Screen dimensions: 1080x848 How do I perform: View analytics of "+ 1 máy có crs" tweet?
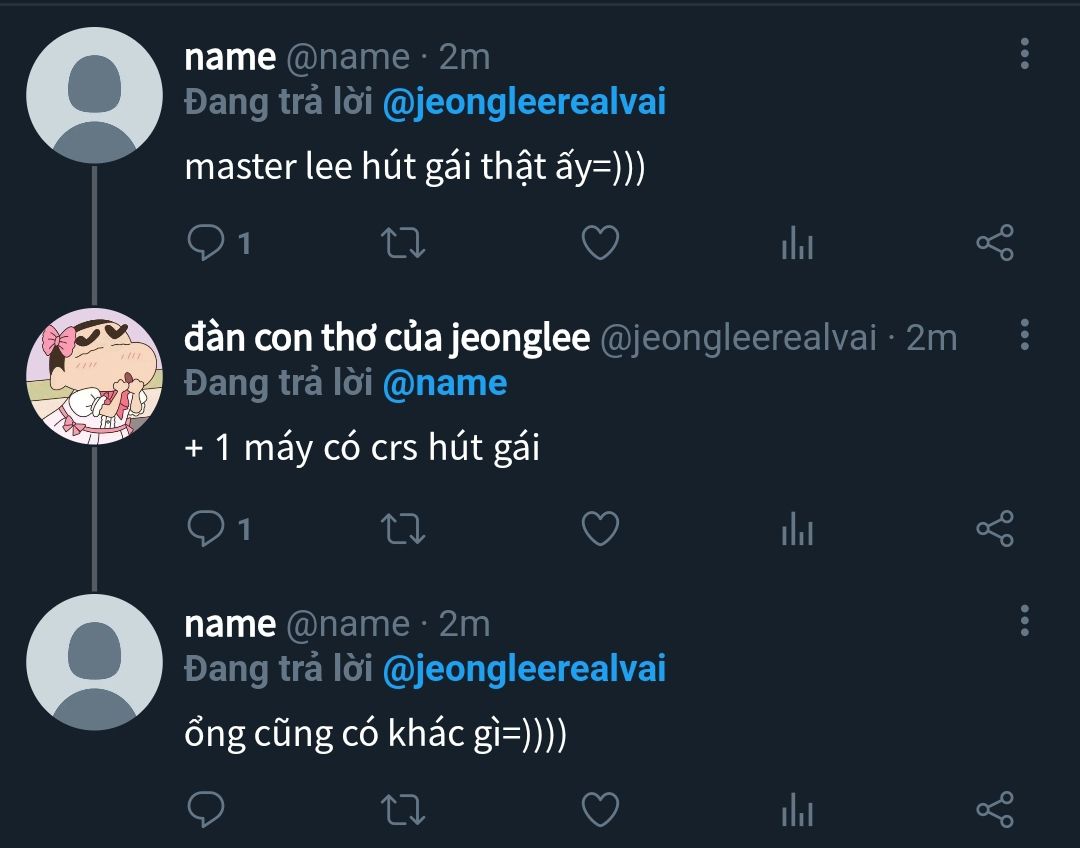click(798, 528)
